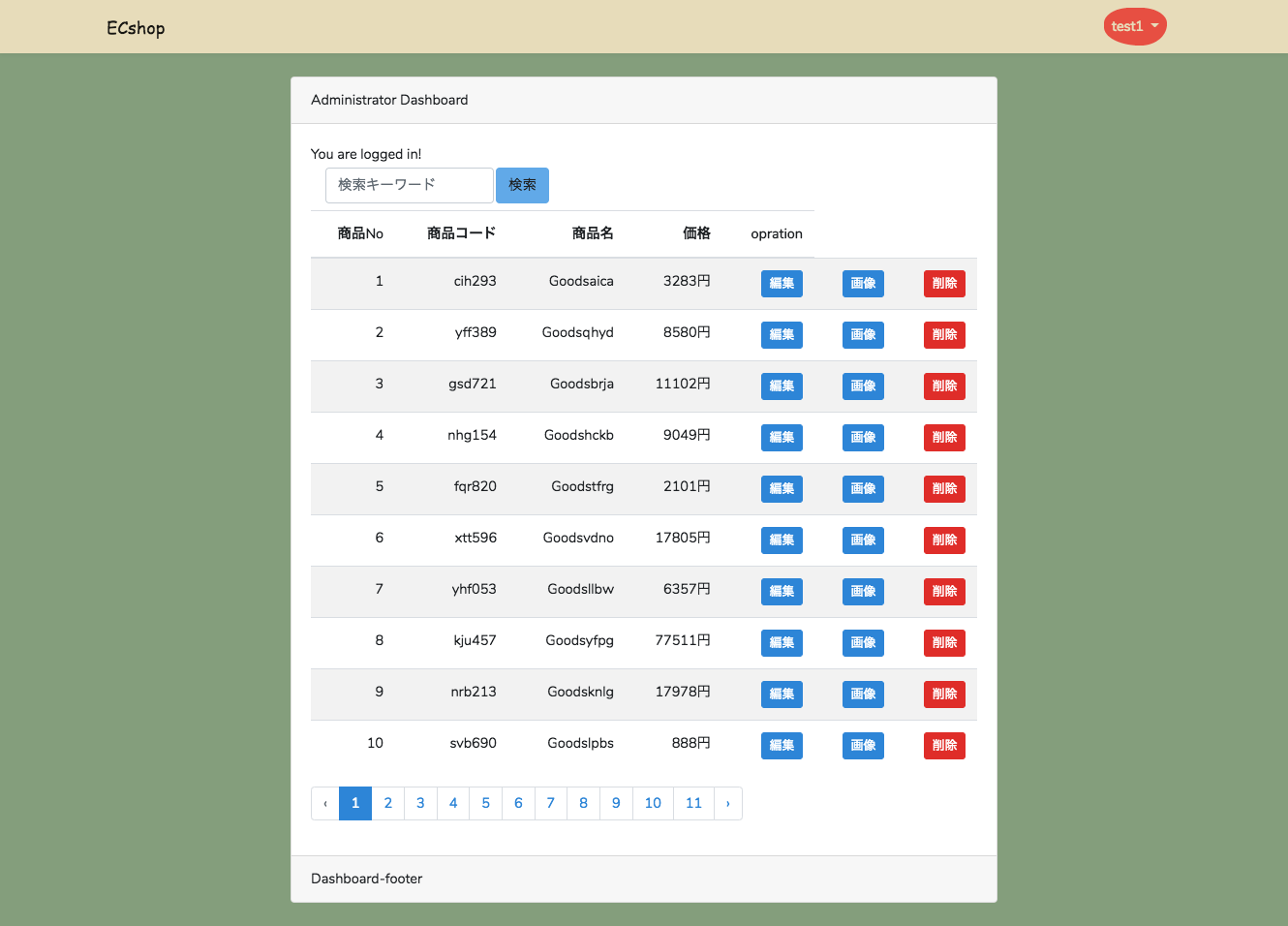
Task: Open page 11 in pagination
Action: [693, 803]
